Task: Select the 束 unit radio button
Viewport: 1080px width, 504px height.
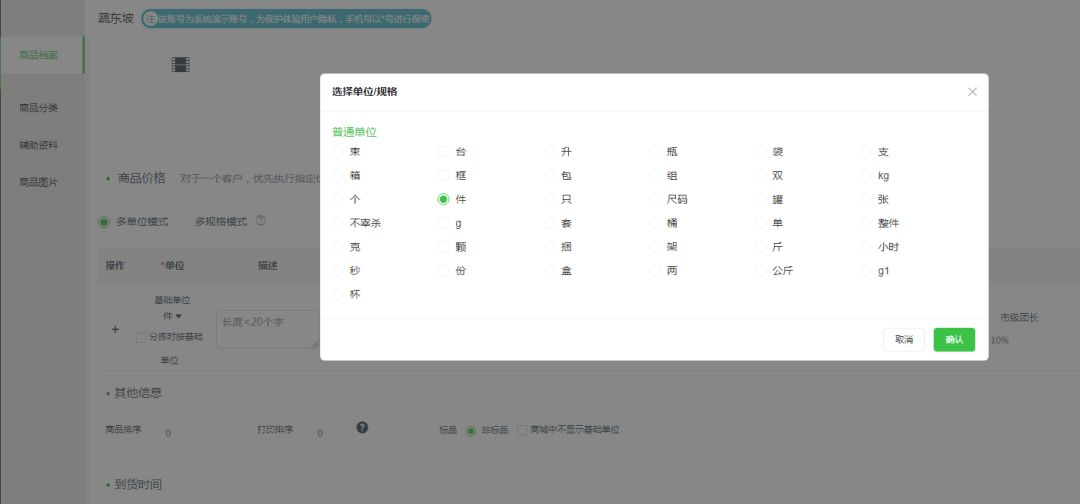Action: (x=338, y=151)
